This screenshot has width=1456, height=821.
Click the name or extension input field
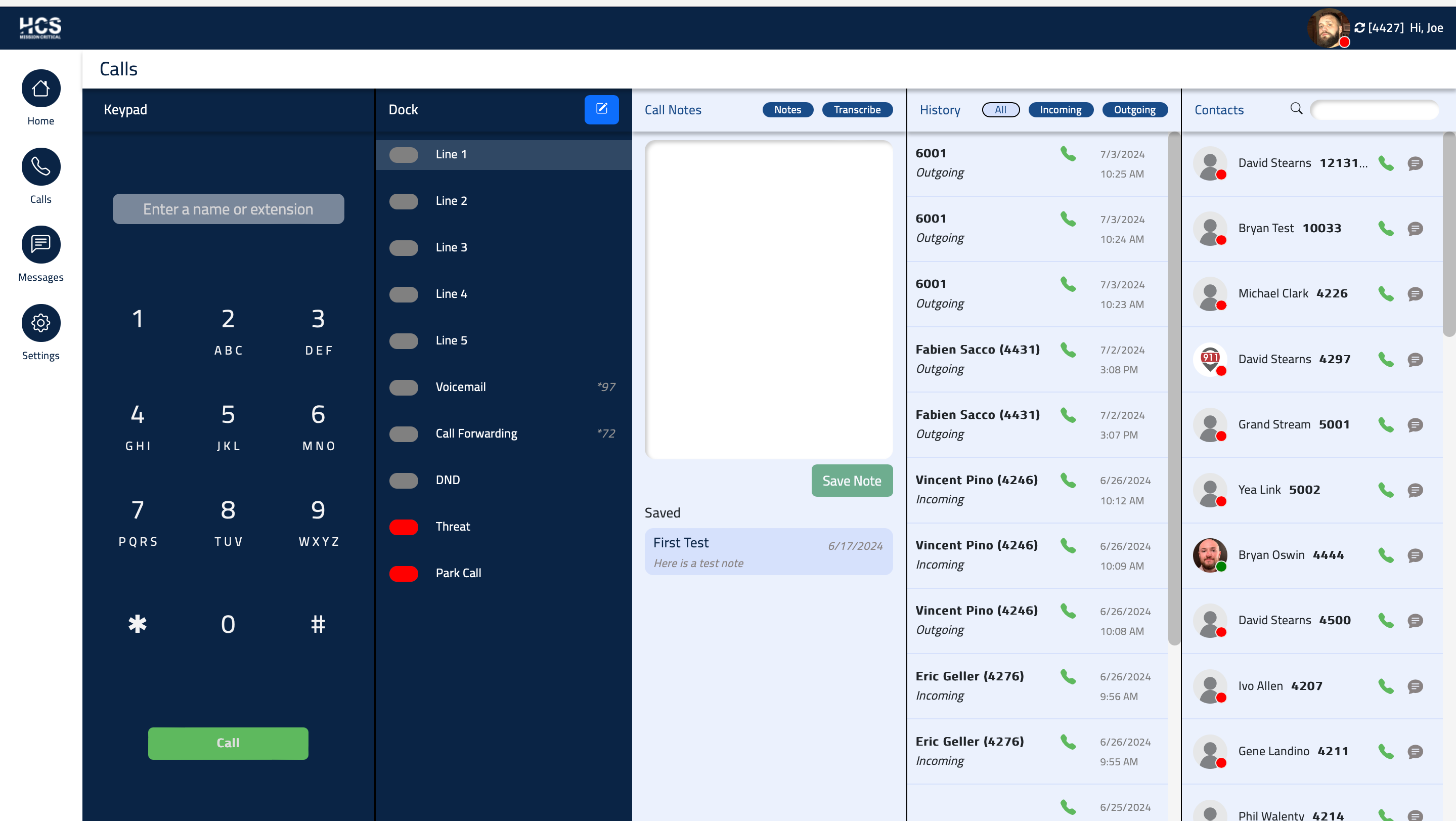coord(229,209)
